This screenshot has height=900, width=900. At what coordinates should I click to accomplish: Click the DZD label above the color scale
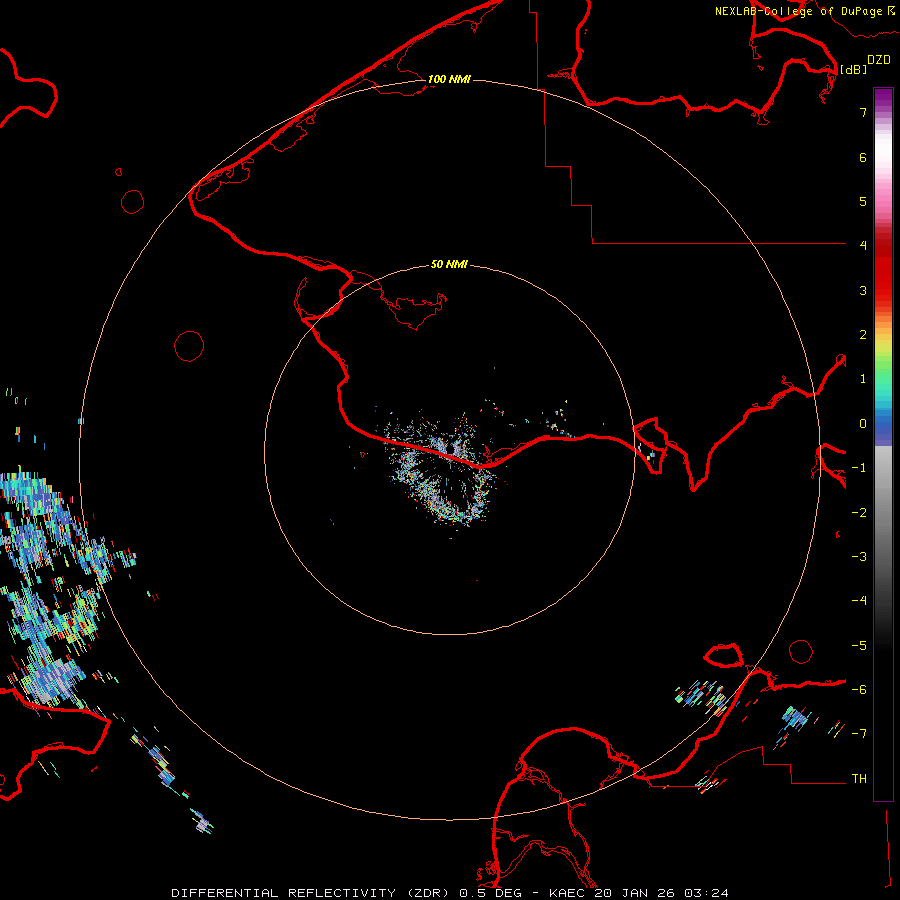click(879, 60)
